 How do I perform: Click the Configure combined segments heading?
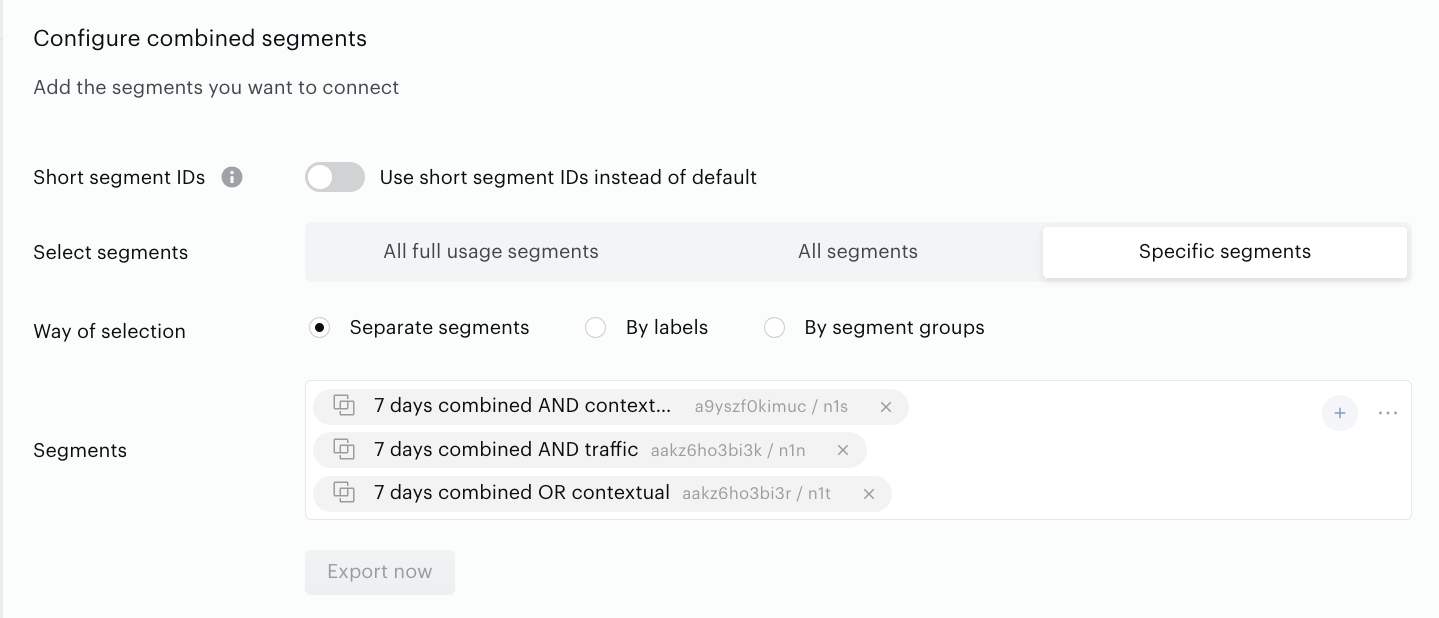coord(200,39)
